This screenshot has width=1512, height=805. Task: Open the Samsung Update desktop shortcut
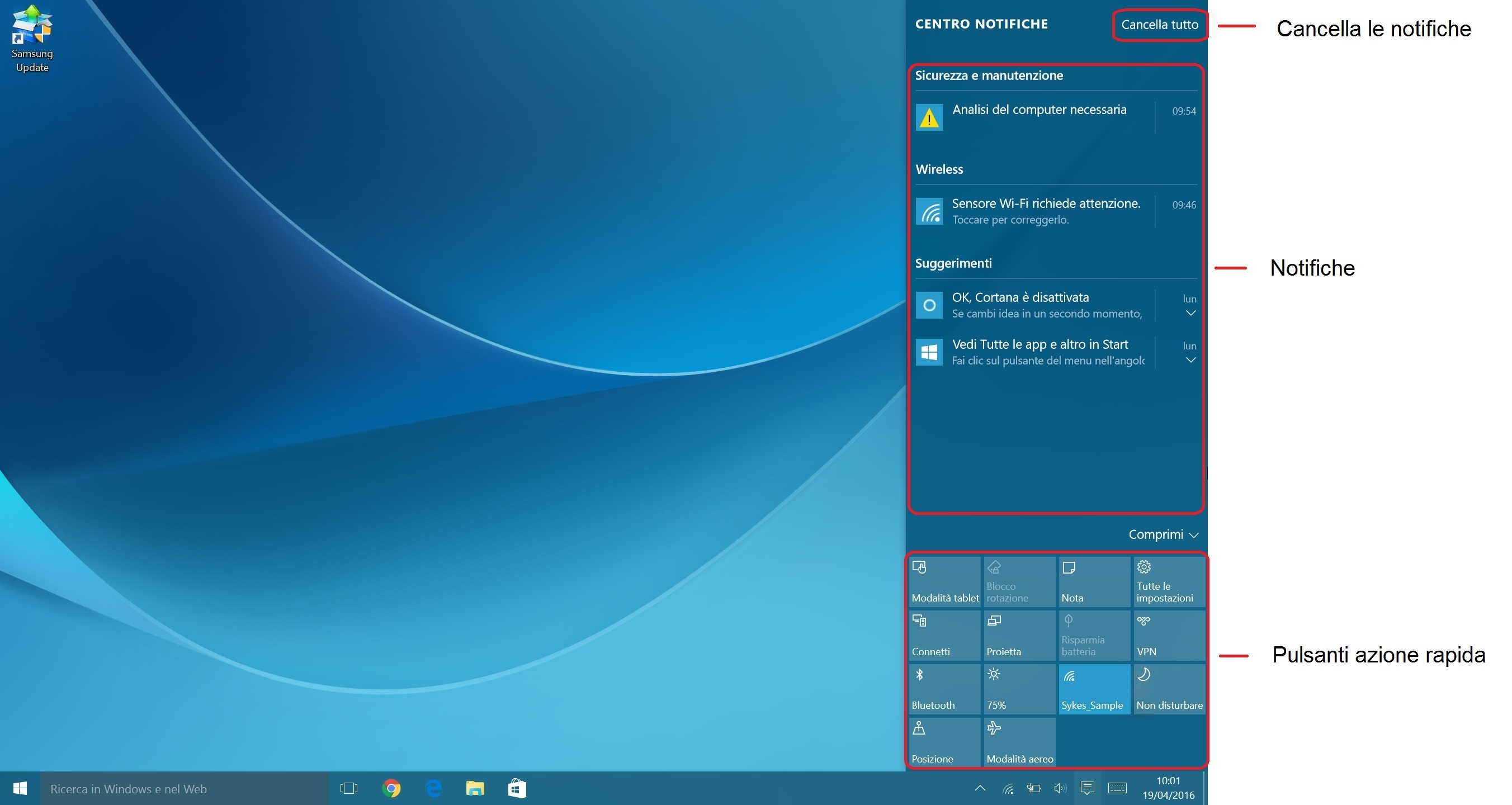(32, 39)
